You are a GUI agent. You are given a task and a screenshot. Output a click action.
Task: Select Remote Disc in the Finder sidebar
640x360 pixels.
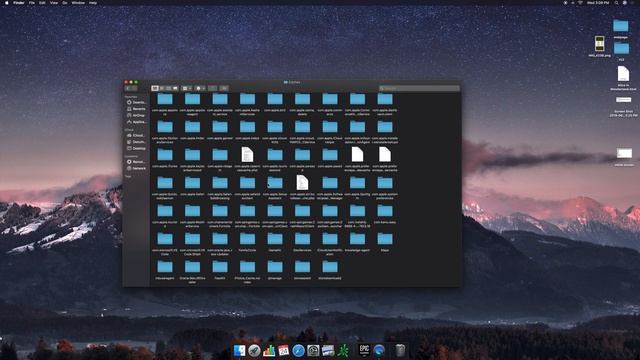[136, 162]
